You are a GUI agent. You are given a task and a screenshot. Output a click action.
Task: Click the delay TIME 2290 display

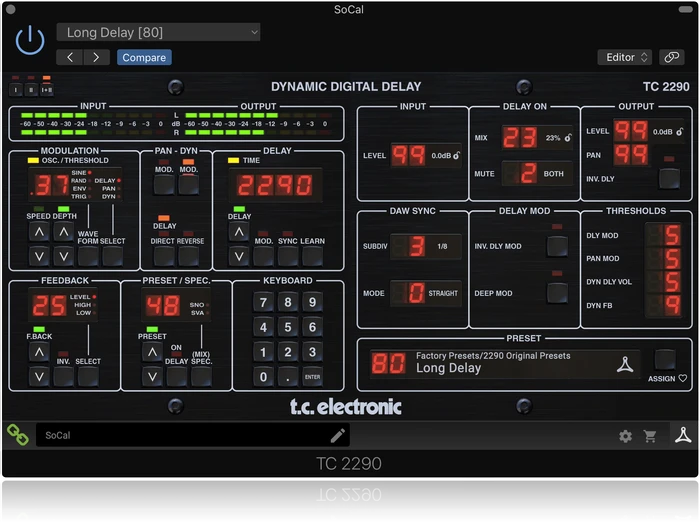[275, 185]
